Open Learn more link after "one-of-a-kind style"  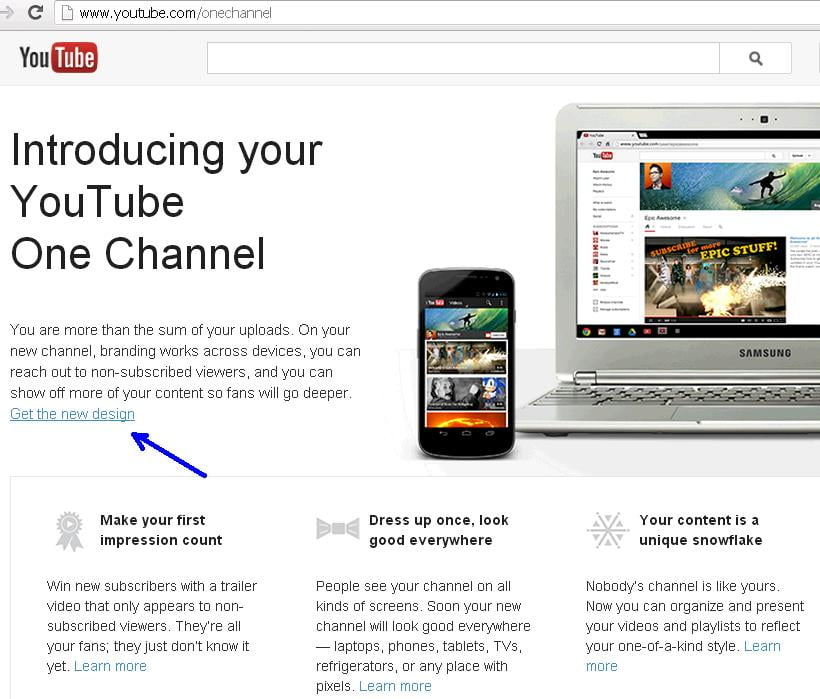click(683, 656)
